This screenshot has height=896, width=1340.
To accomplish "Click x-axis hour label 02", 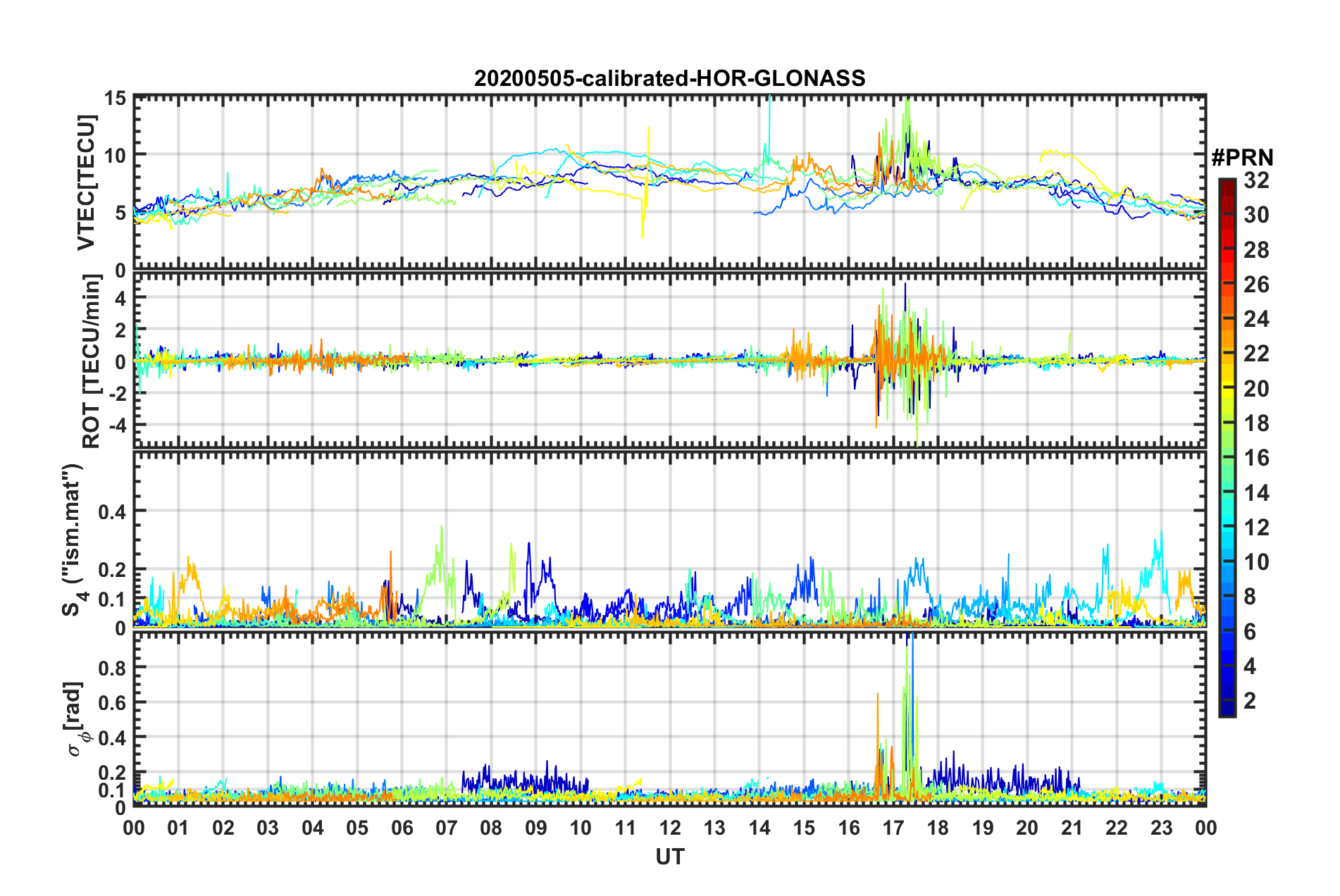I will 223,828.
